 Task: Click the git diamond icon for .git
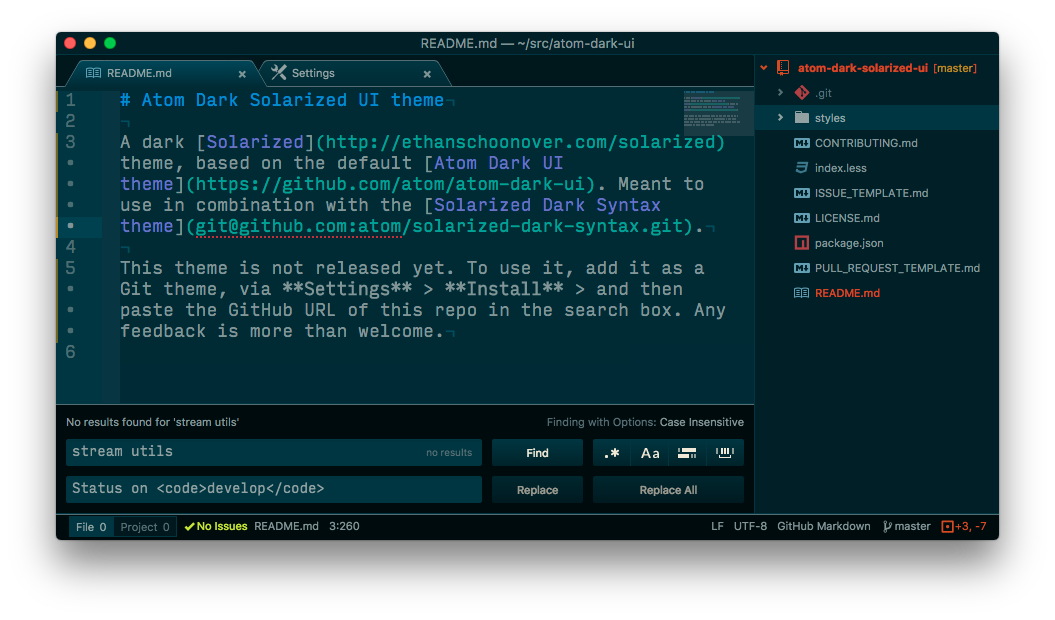(801, 93)
